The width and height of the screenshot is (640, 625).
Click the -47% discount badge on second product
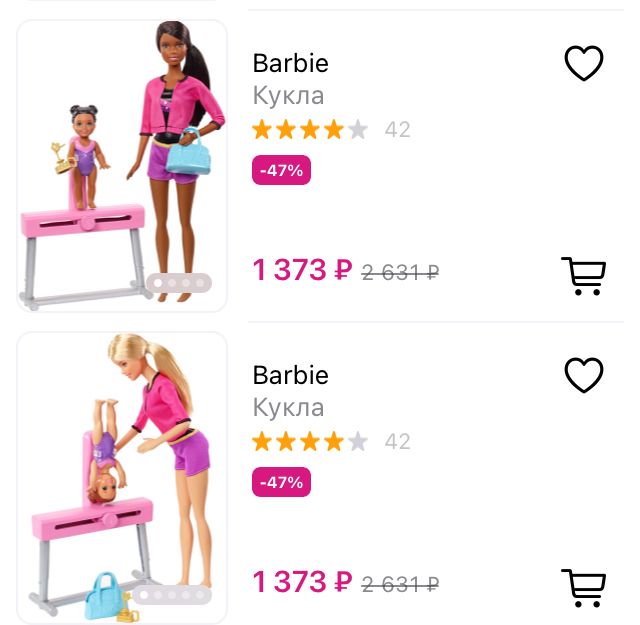[x=281, y=482]
